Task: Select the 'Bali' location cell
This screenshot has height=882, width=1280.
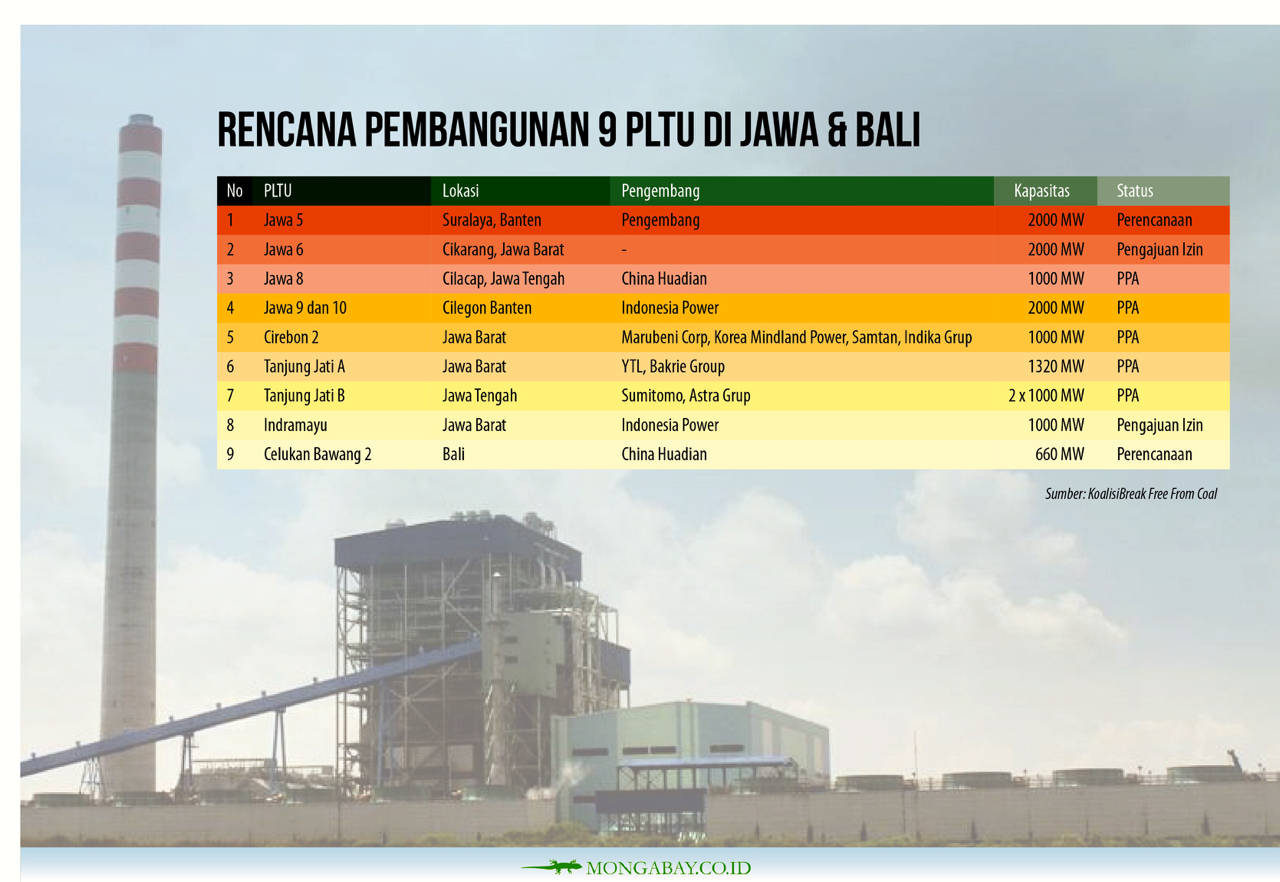Action: point(453,454)
